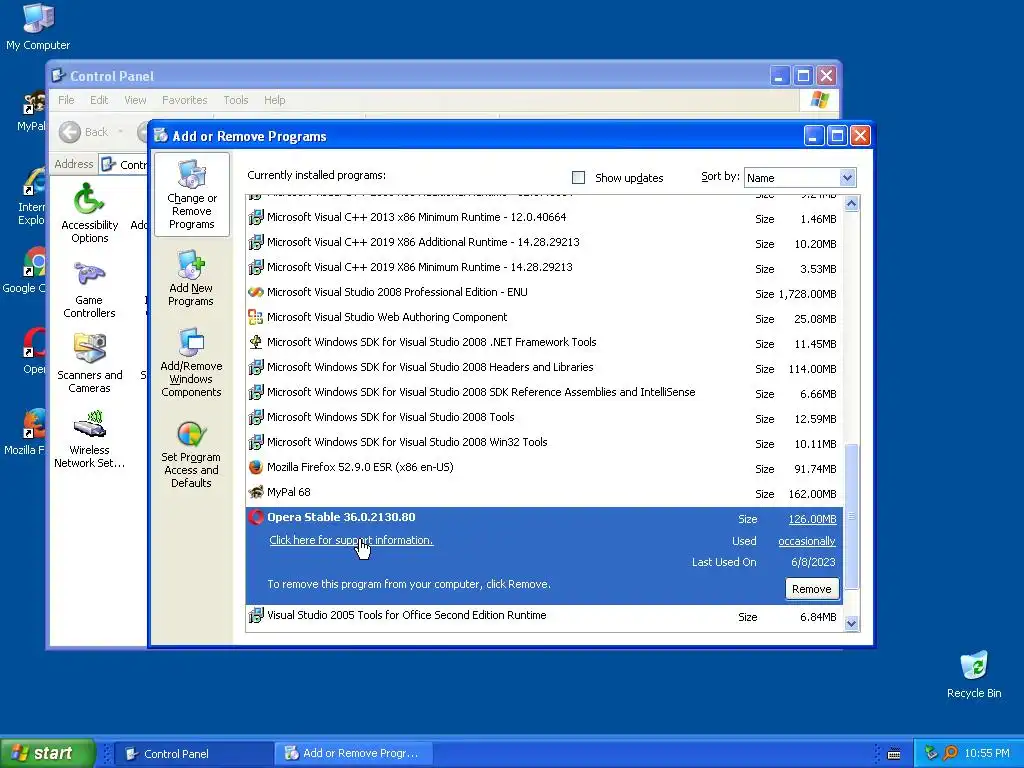
Task: Click the 10:55 PM taskbar clock
Action: pos(987,753)
